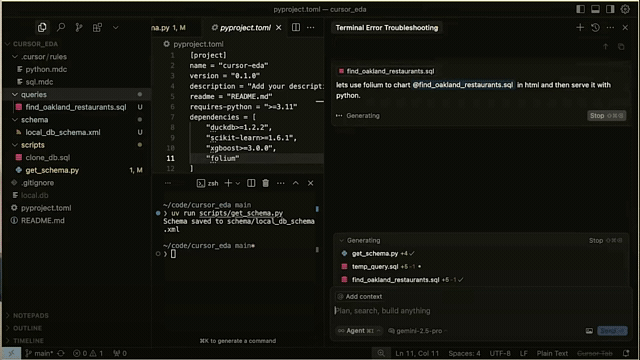The image size is (640, 360).
Task: Start a new chat with plus icon
Action: [x=580, y=27]
